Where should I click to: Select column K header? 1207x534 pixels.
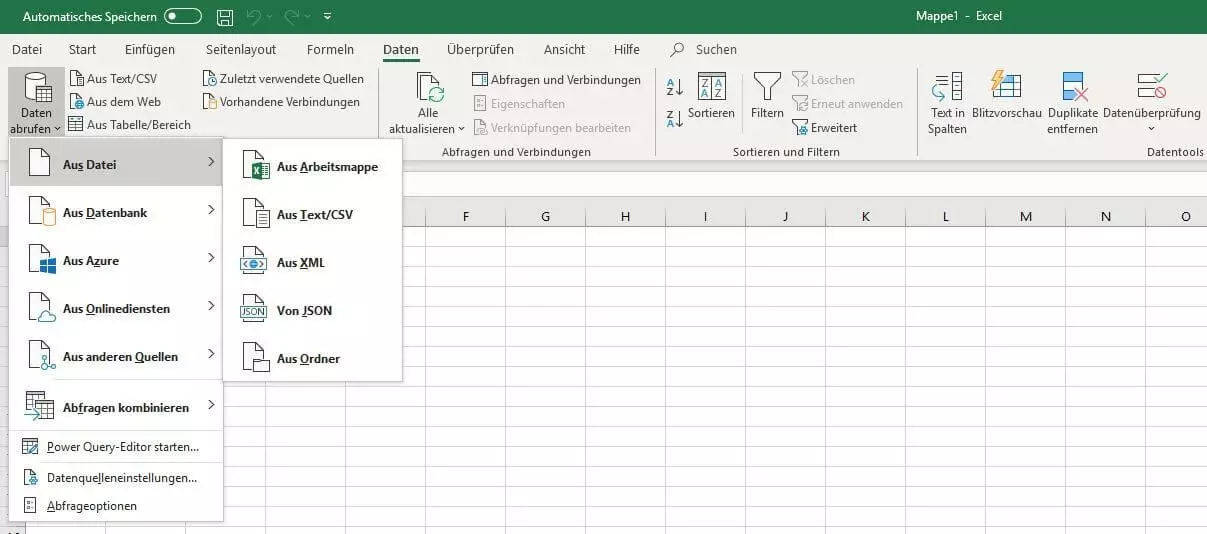point(865,216)
